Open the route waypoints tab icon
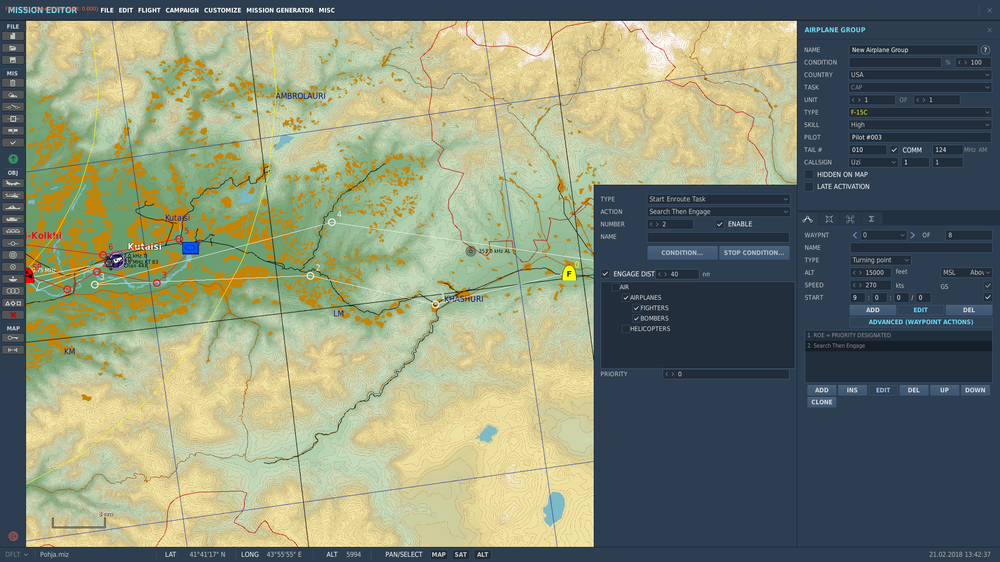The image size is (1000, 562). coord(808,218)
